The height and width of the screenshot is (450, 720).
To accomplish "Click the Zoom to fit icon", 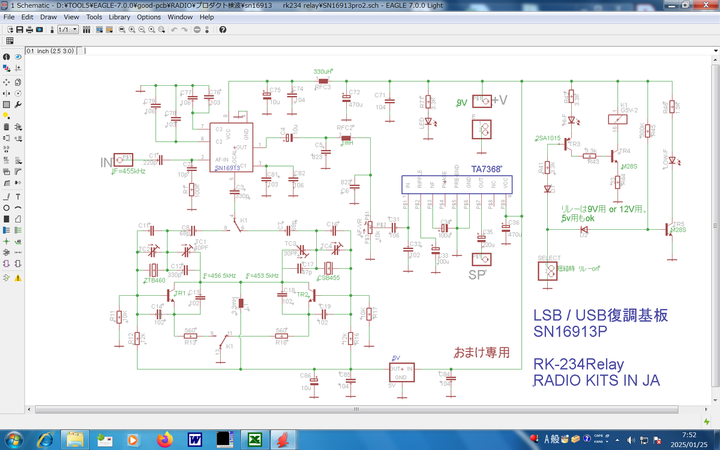I will tap(122, 30).
